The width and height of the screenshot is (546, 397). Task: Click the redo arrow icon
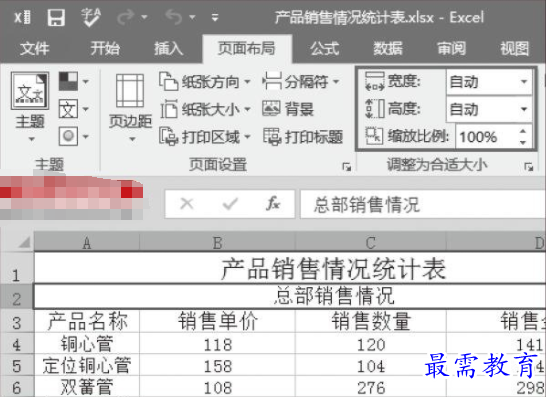tap(126, 17)
